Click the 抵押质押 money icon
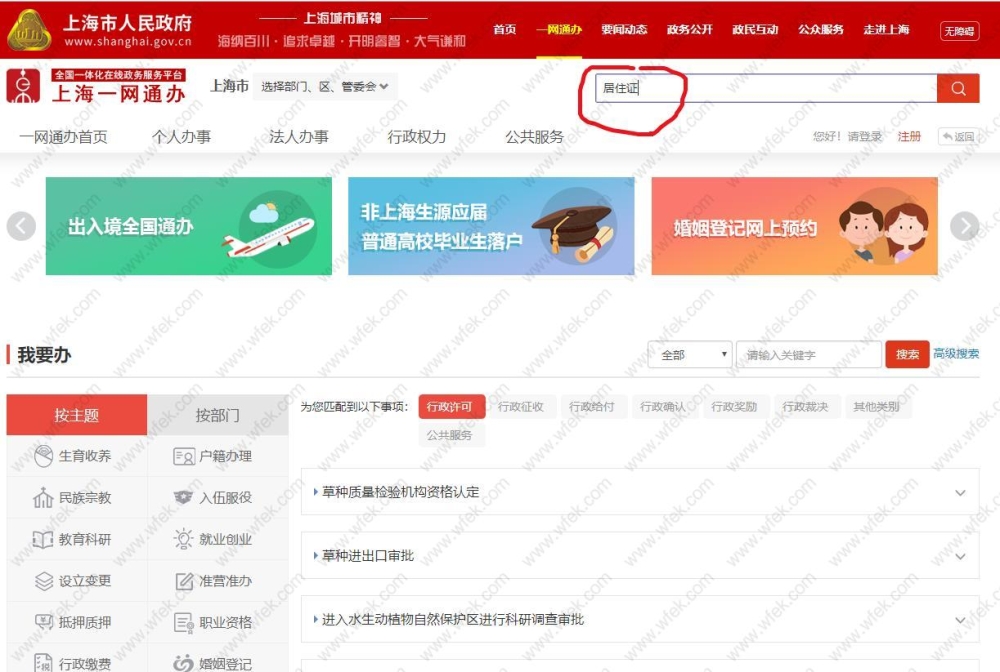 [x=43, y=622]
